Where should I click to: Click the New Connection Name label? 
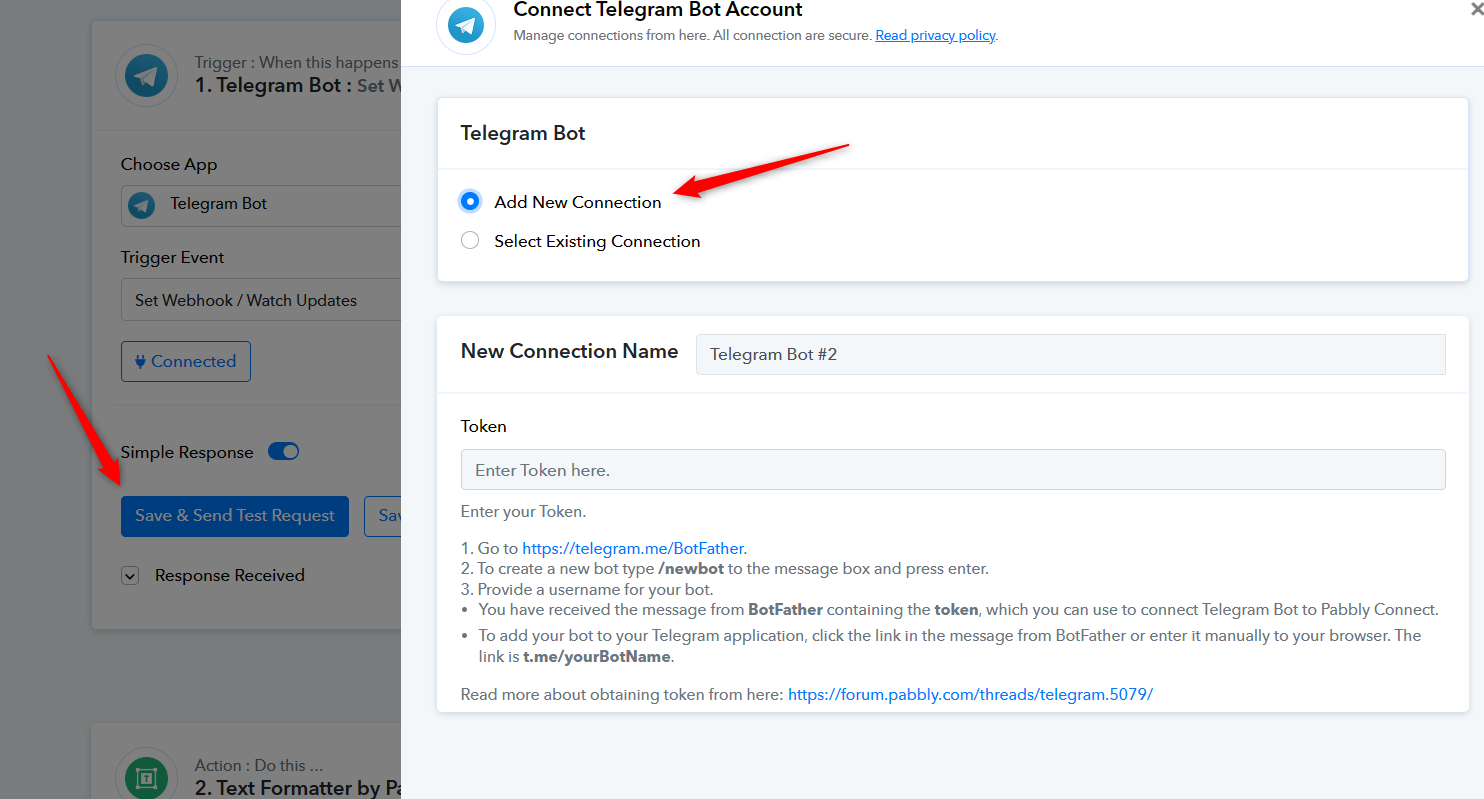click(569, 351)
